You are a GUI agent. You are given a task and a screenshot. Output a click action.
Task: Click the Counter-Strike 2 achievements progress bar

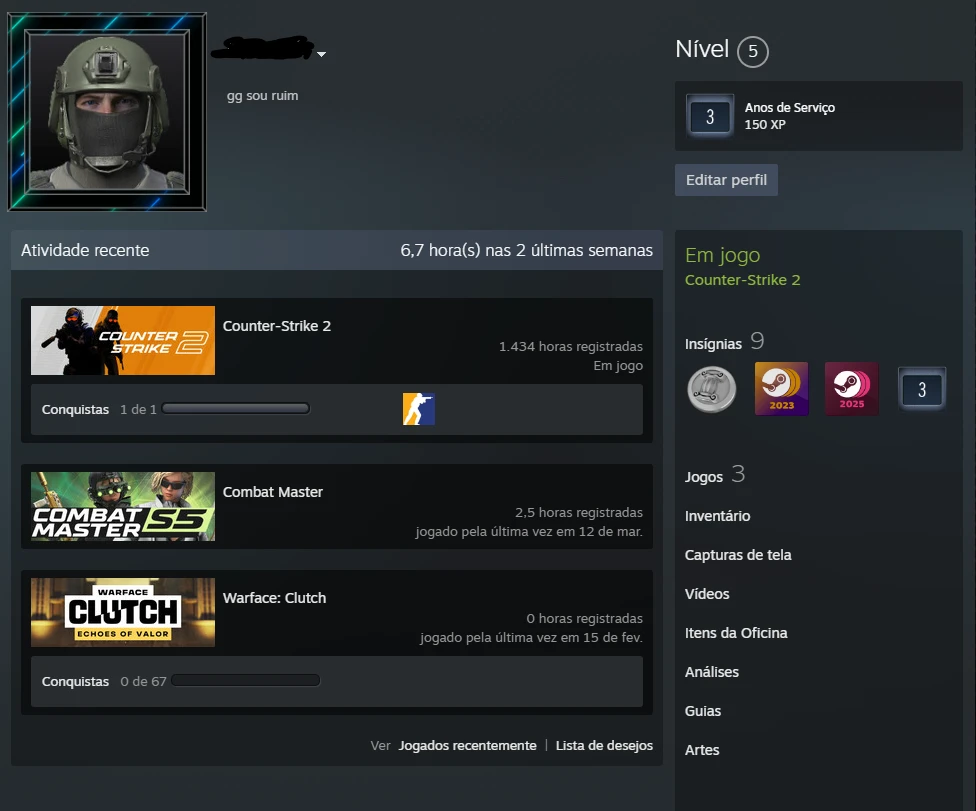[235, 409]
